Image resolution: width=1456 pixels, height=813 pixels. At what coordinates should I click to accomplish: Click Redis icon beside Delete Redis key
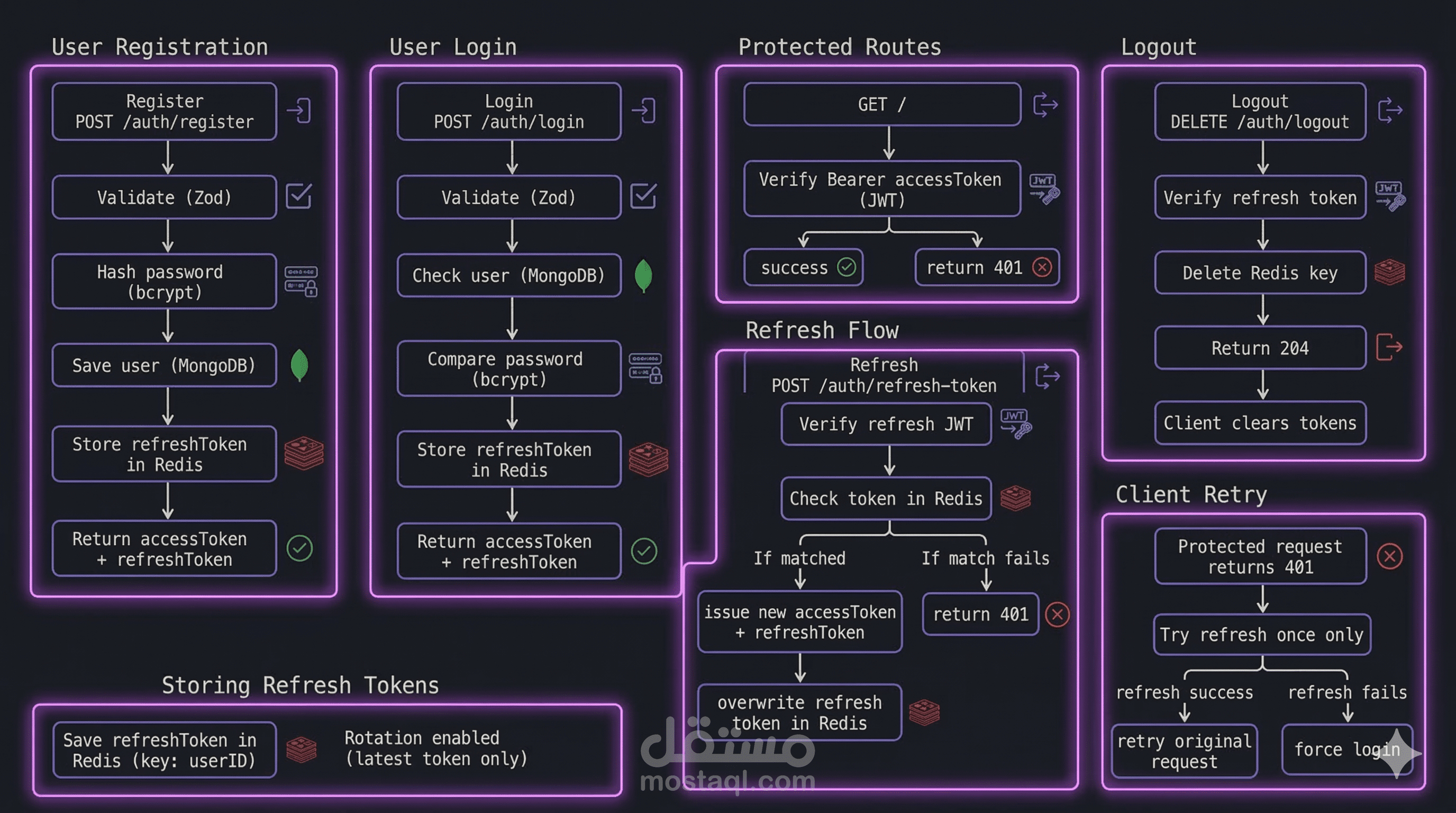(1390, 273)
